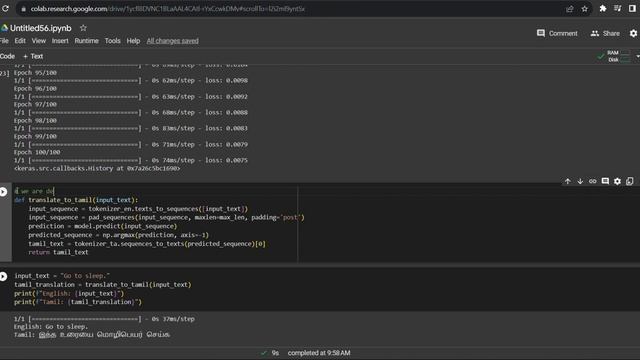
Task: Open the Tools menu
Action: point(113,41)
